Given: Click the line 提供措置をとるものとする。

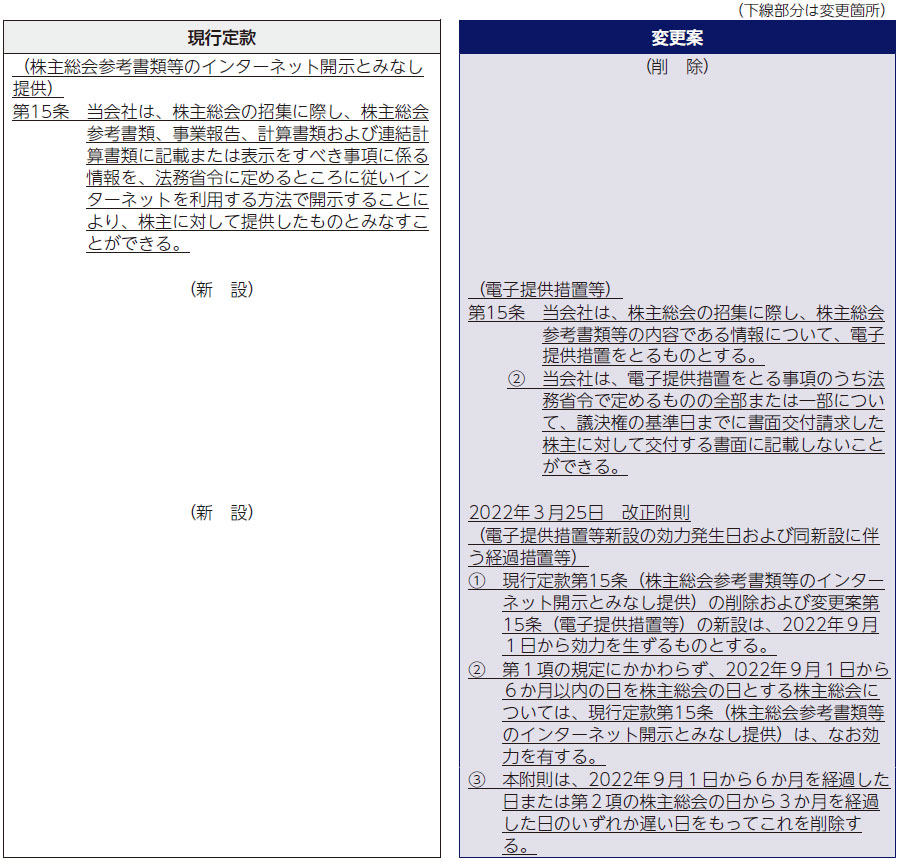Looking at the screenshot, I should click(x=653, y=356).
